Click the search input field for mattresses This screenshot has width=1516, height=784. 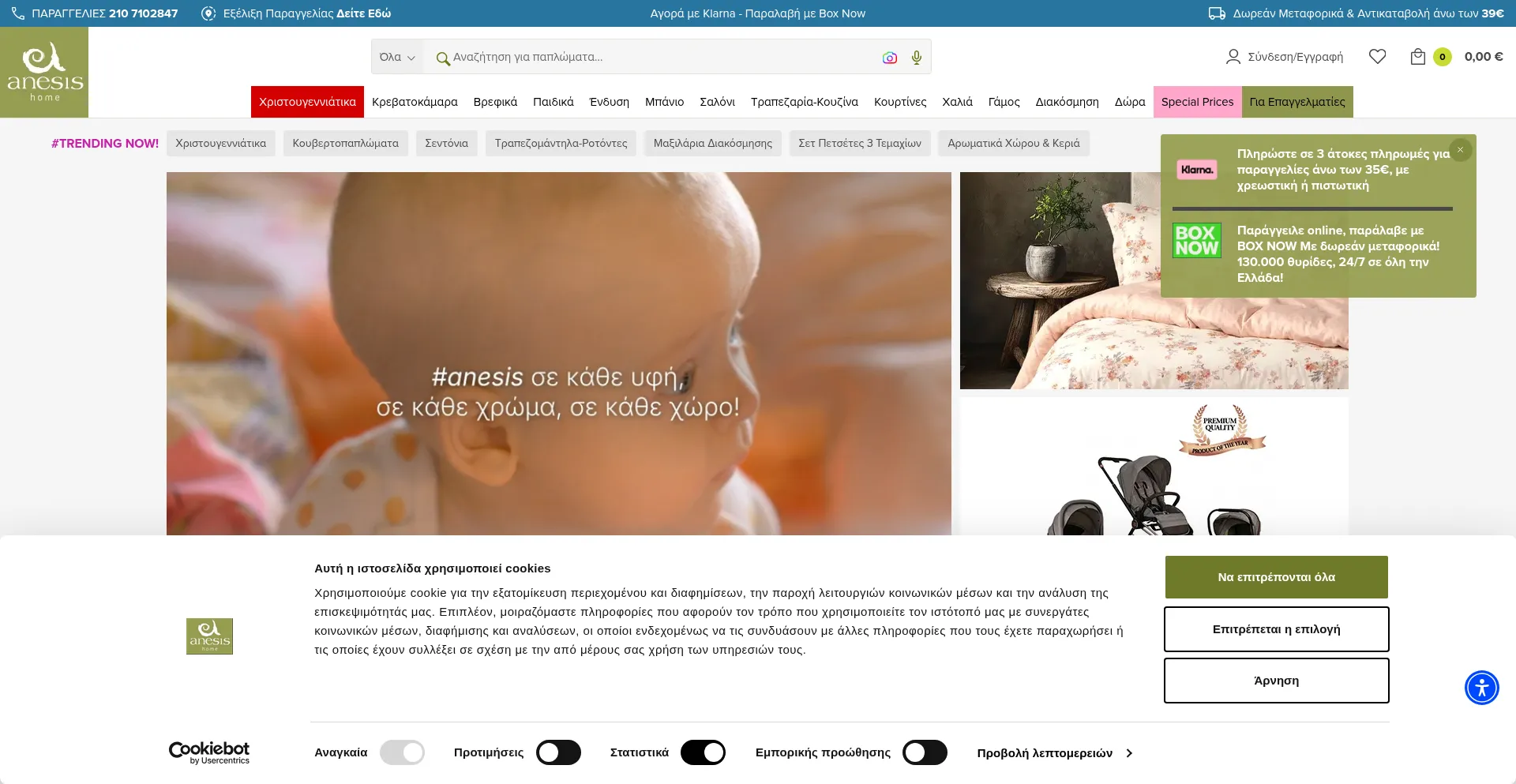[655, 57]
